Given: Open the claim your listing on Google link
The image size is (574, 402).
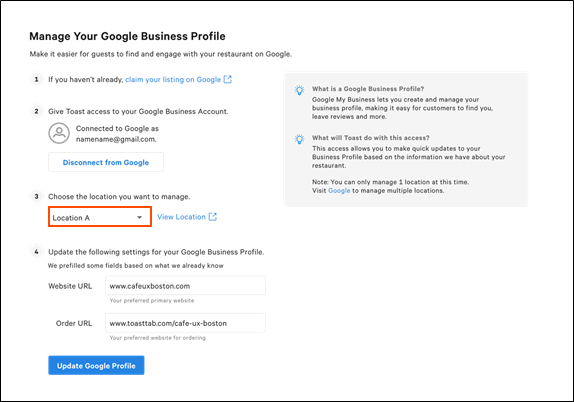Looking at the screenshot, I should tap(173, 79).
